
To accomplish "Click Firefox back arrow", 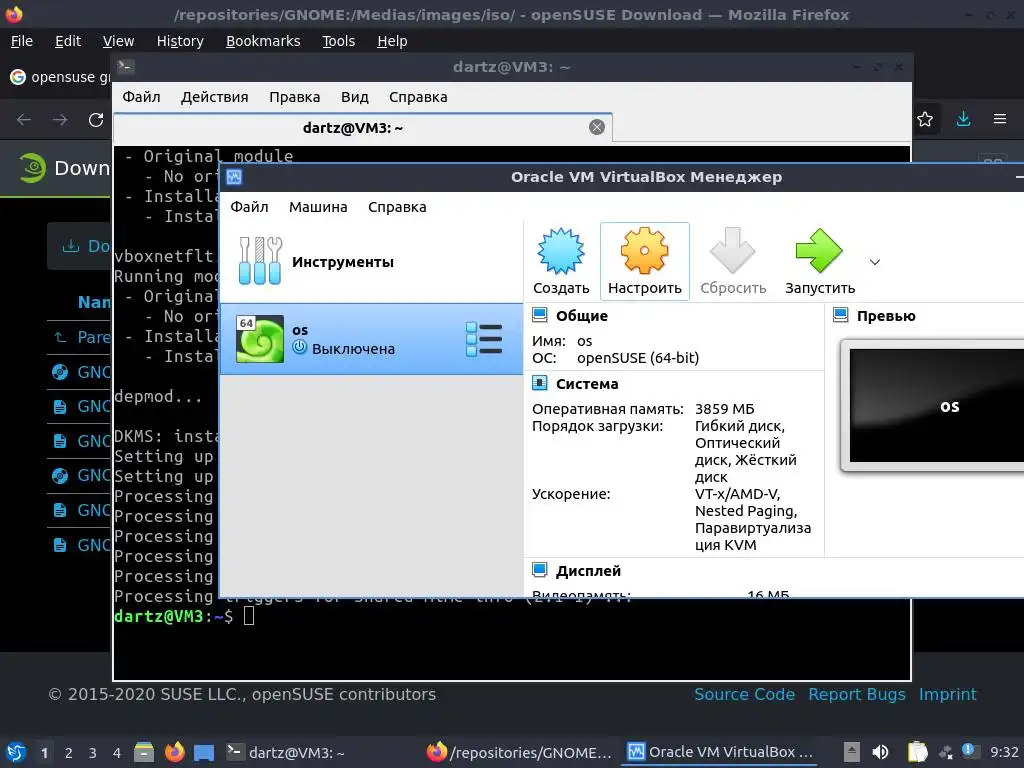I will (x=24, y=120).
